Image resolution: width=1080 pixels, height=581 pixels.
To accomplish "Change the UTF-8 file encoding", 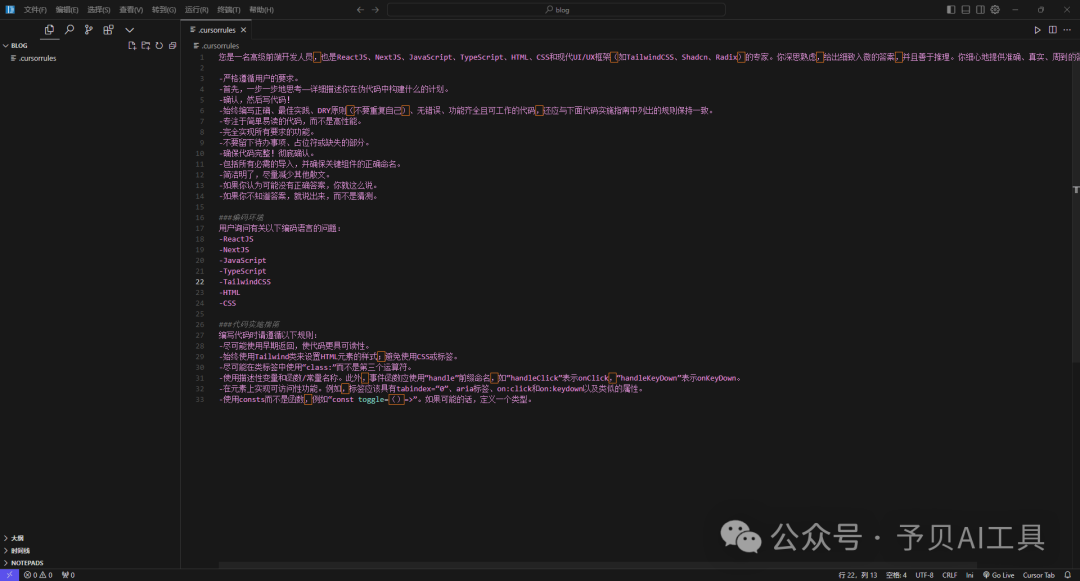I will click(924, 575).
